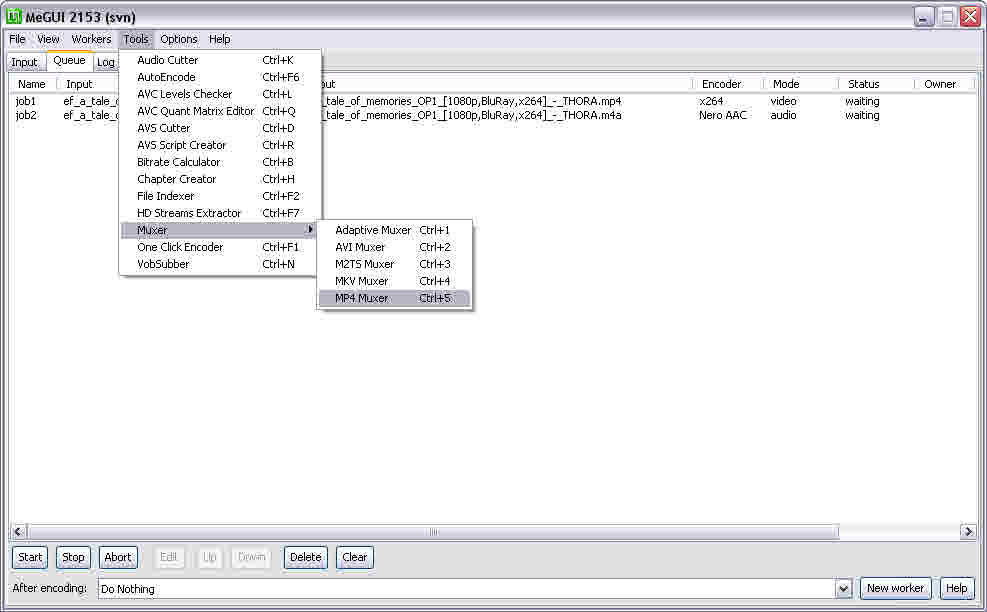The height and width of the screenshot is (612, 987).
Task: Click the Help button at bottom right
Action: click(956, 588)
